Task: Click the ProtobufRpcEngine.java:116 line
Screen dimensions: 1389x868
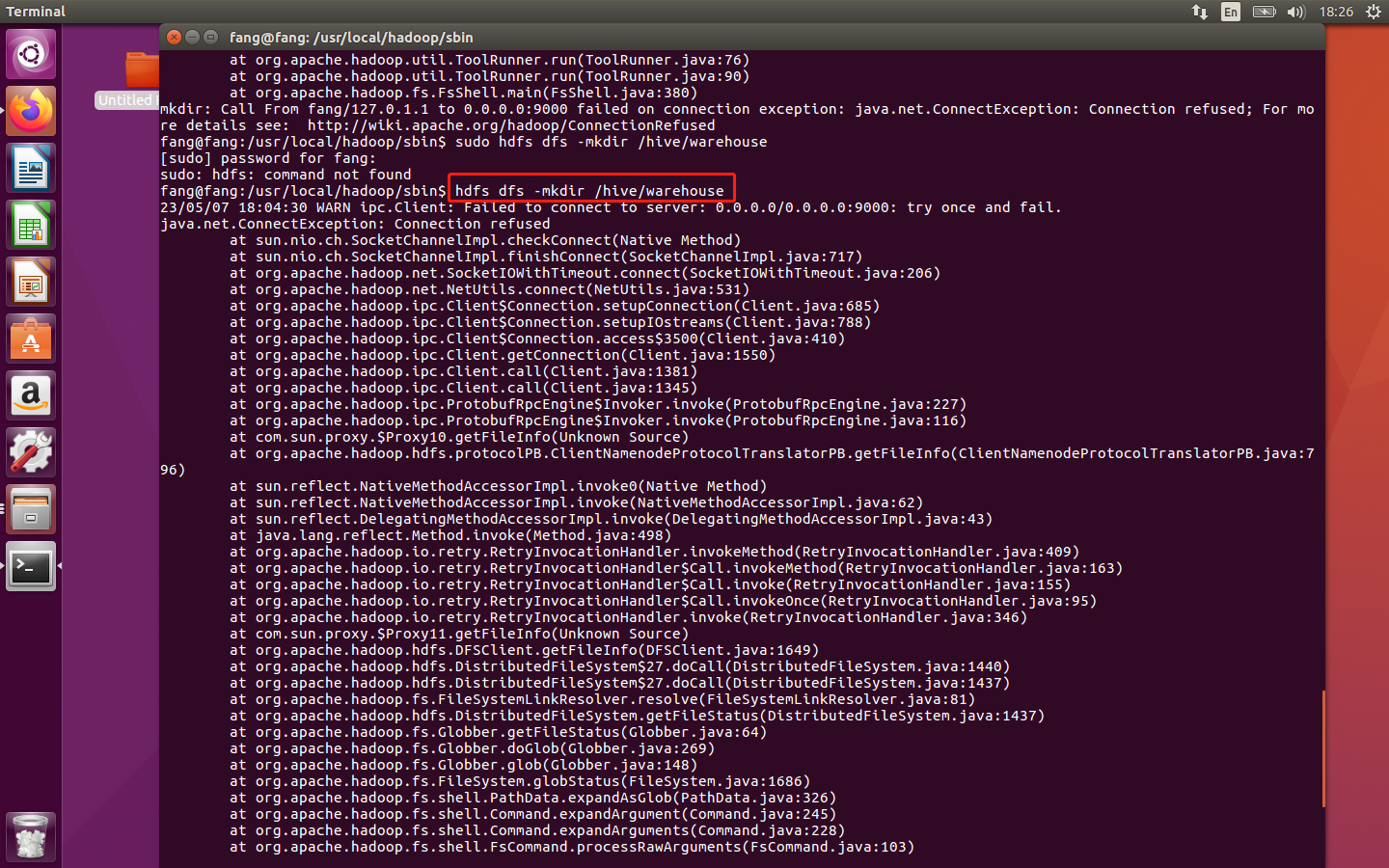Action: (598, 420)
